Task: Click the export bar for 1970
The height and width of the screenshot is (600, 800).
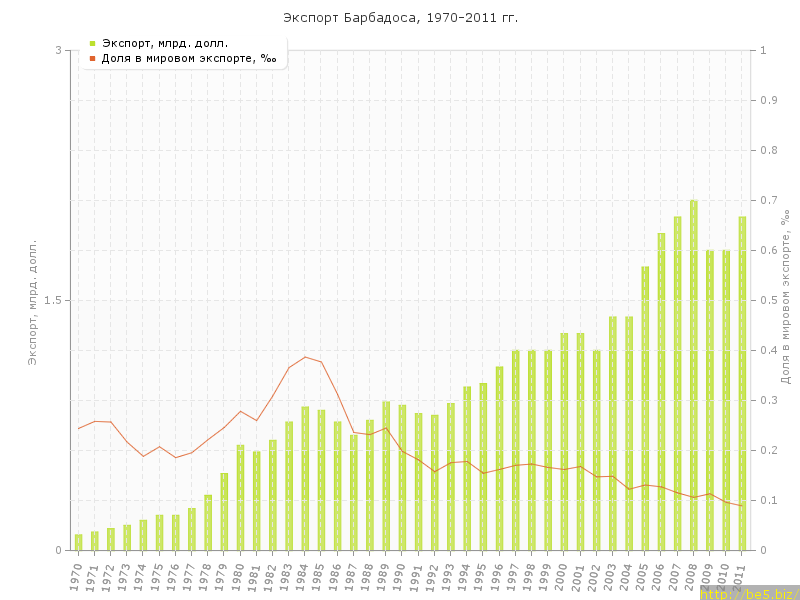Action: pos(78,542)
